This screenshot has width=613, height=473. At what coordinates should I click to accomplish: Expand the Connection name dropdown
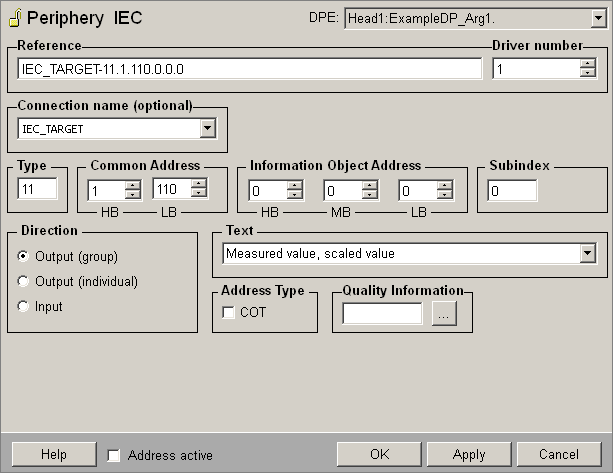pos(206,128)
